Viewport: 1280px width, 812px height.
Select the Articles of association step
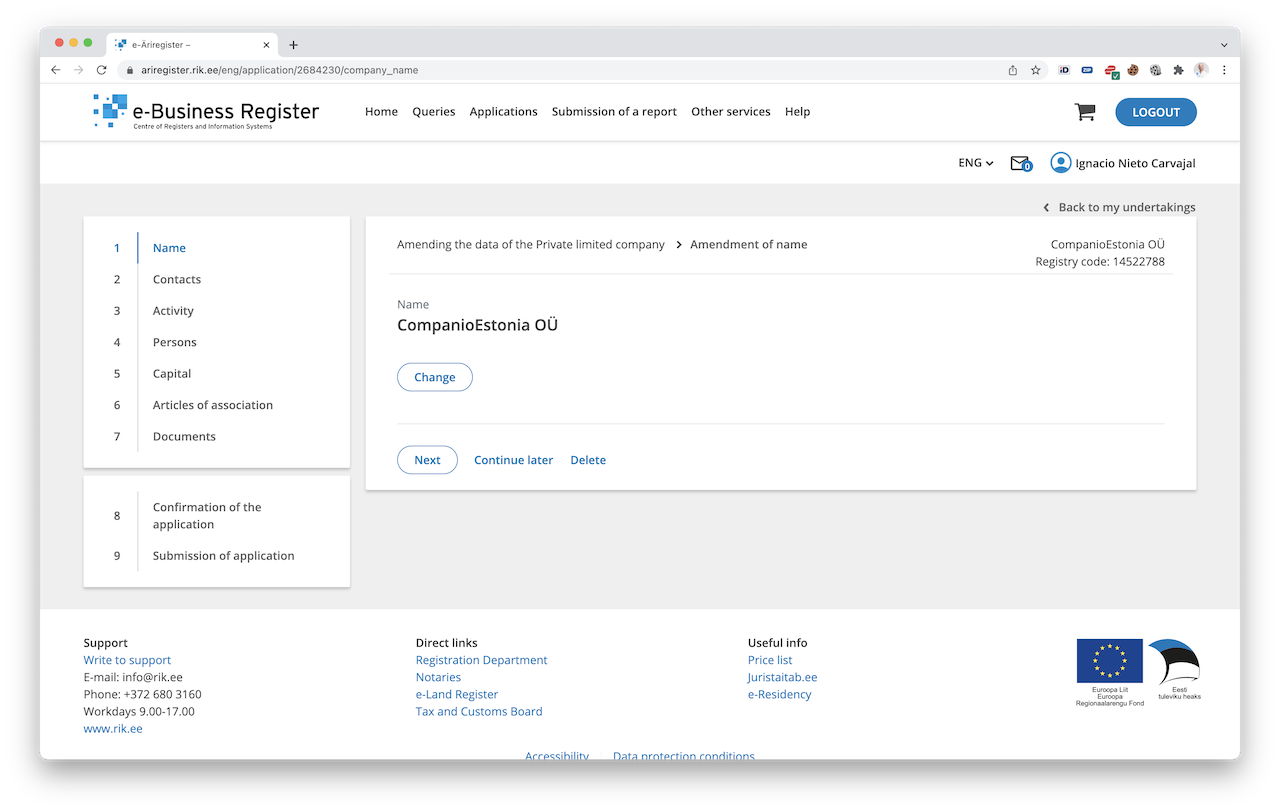coord(212,405)
